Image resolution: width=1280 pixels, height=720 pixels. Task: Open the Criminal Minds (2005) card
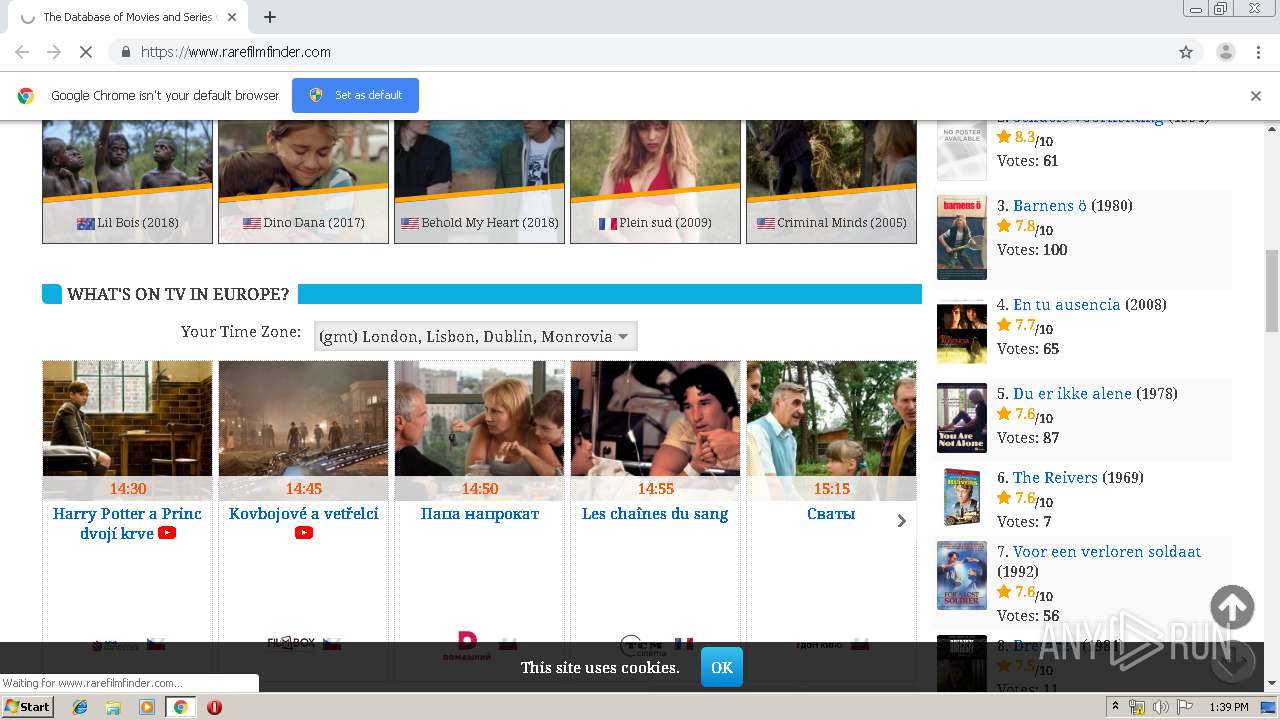click(x=831, y=181)
